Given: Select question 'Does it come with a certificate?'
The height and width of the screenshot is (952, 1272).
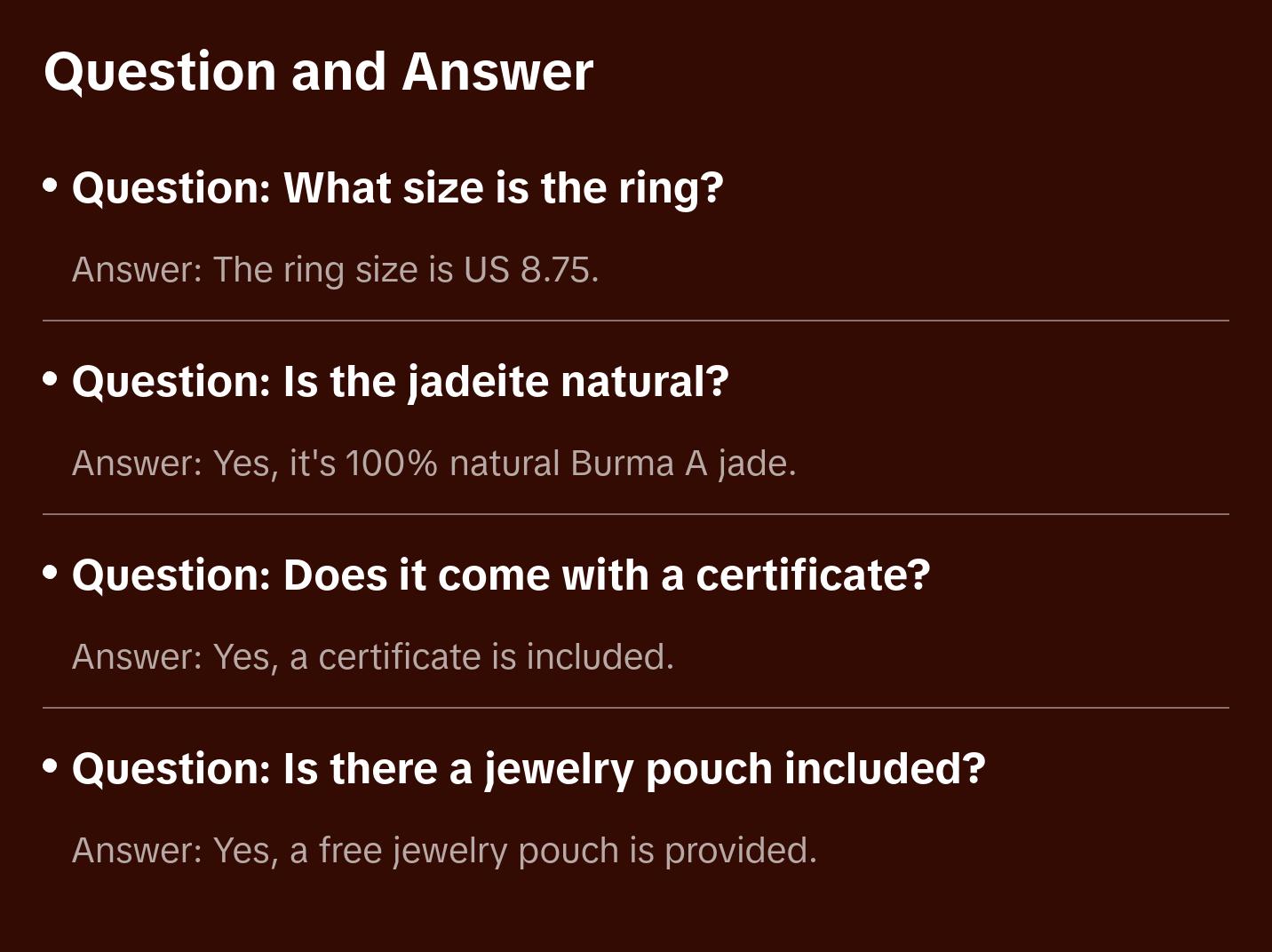Looking at the screenshot, I should click(501, 575).
